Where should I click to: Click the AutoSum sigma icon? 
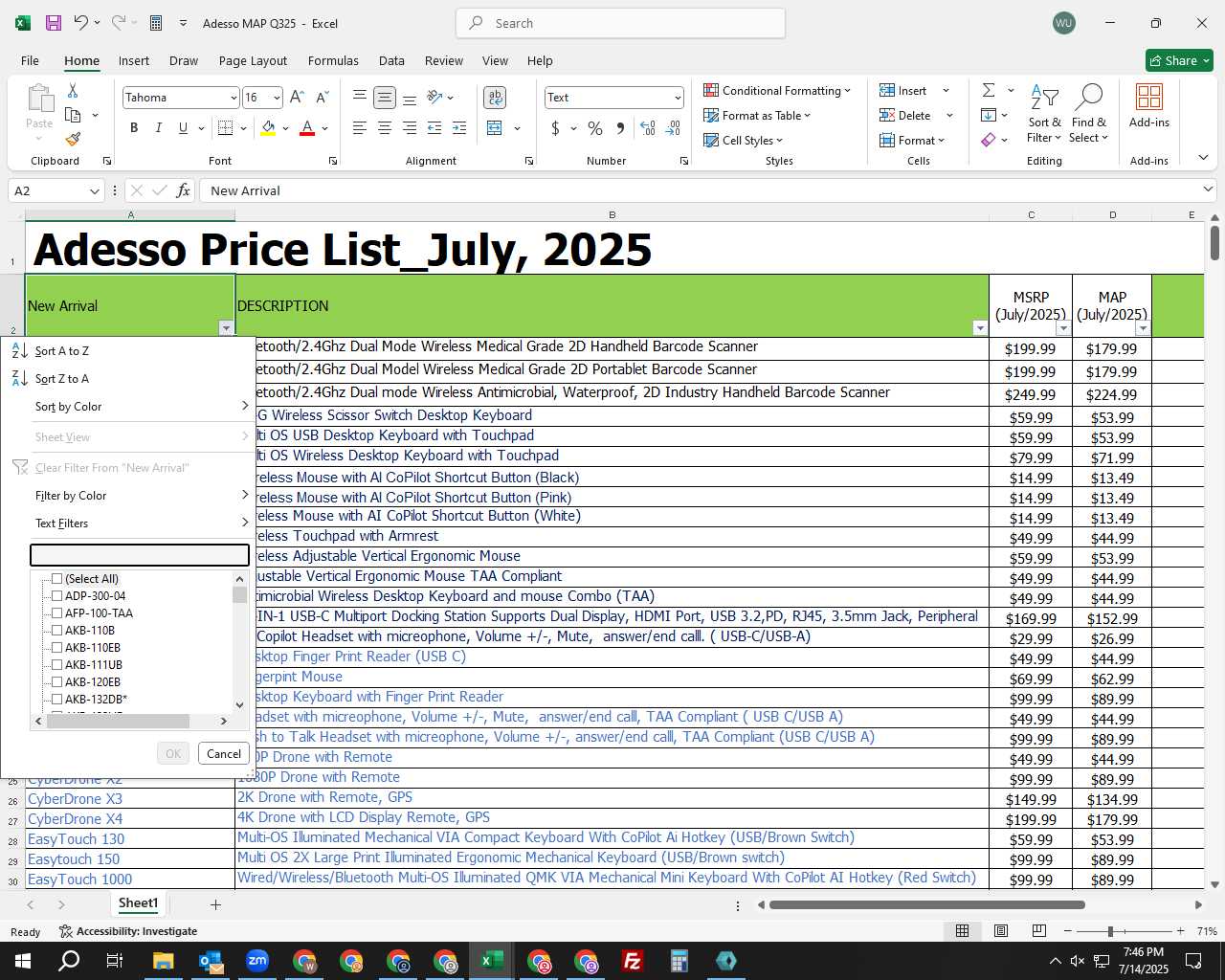coord(989,90)
